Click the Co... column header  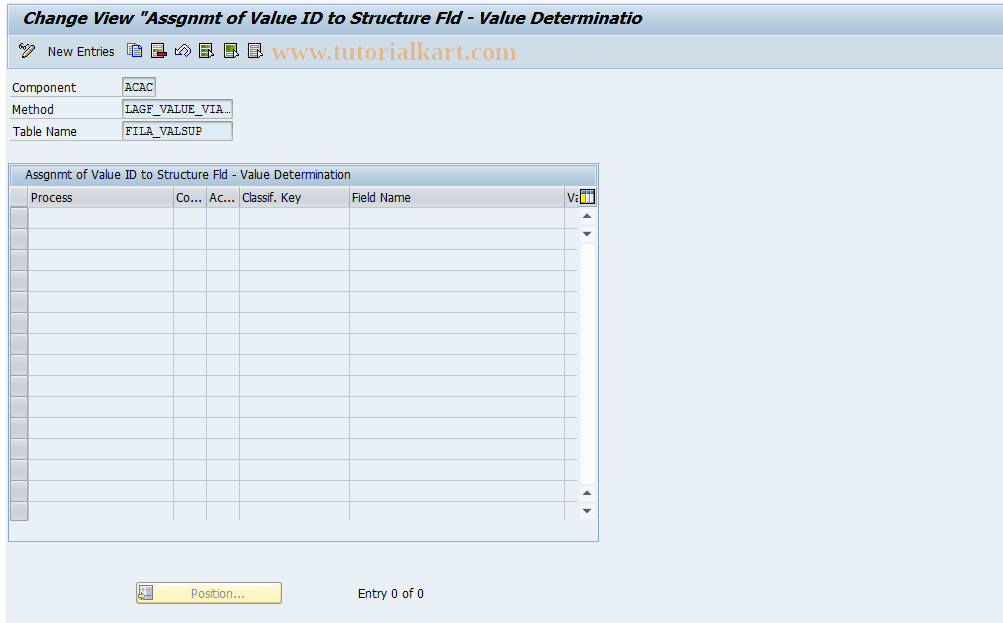190,198
